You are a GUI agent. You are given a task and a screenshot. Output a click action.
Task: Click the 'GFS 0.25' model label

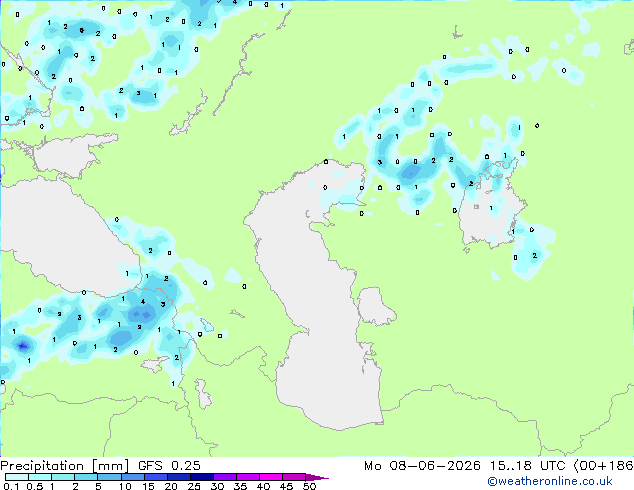[x=169, y=466]
